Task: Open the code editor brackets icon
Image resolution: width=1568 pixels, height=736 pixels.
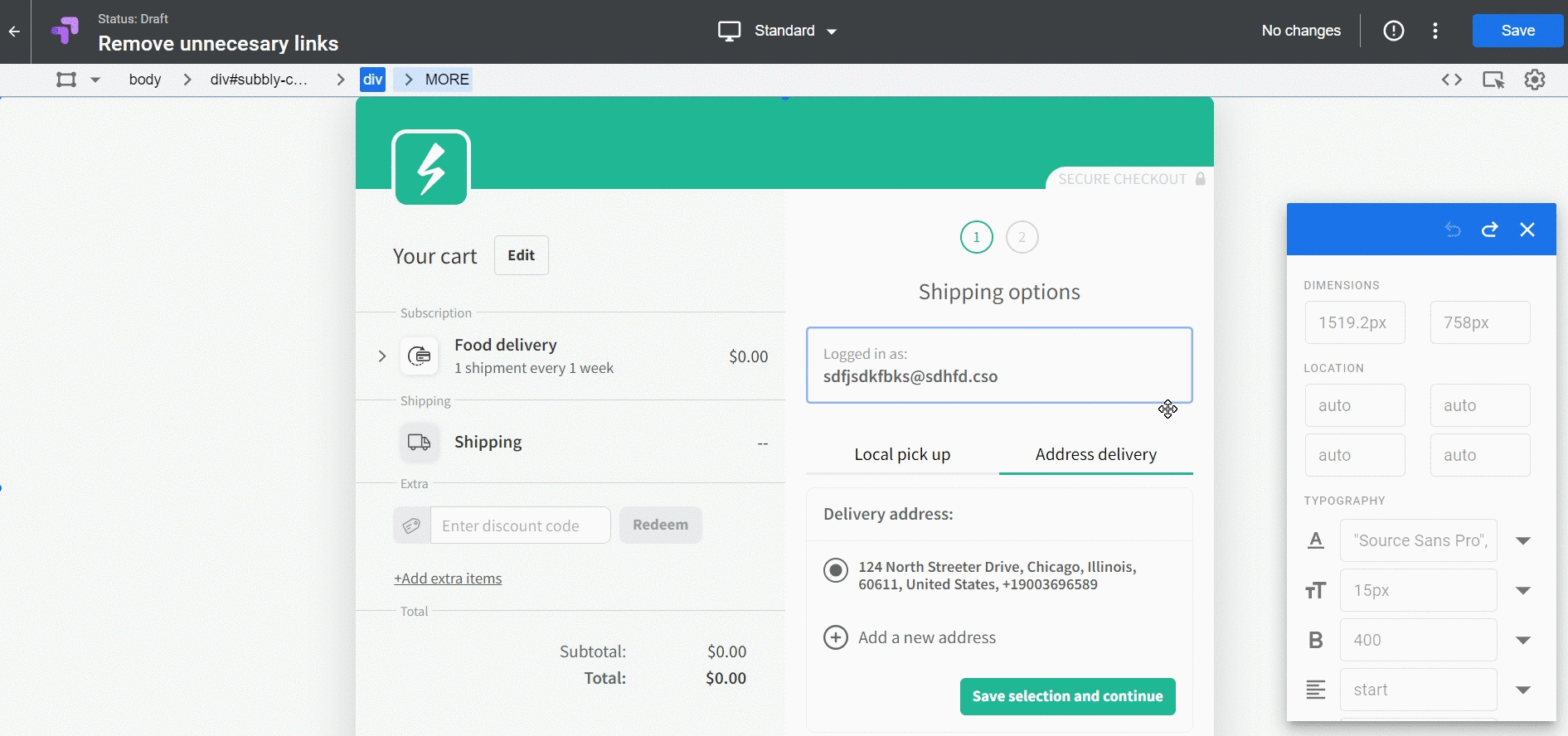Action: point(1451,80)
